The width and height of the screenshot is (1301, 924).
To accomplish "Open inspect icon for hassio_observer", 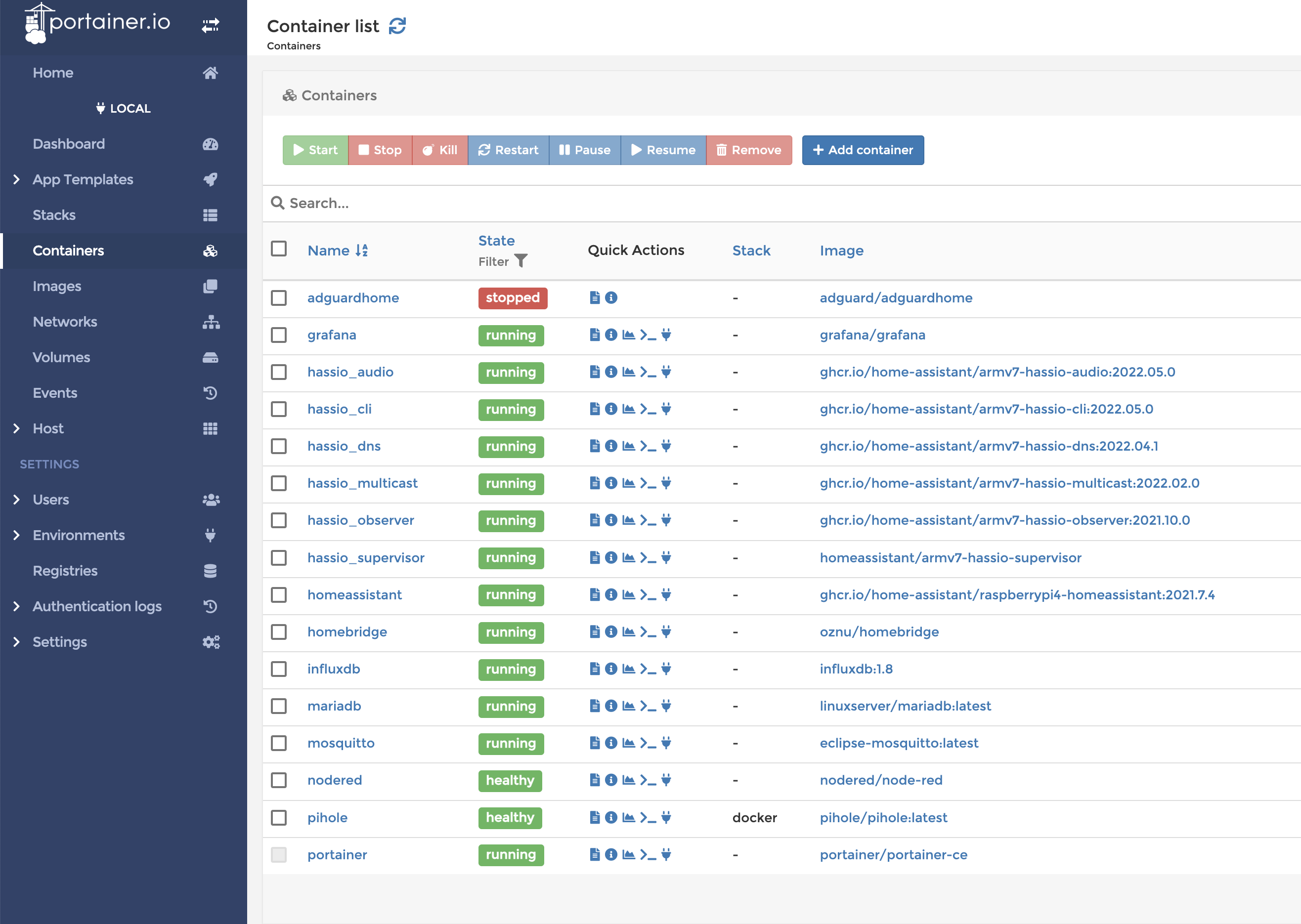I will click(611, 520).
